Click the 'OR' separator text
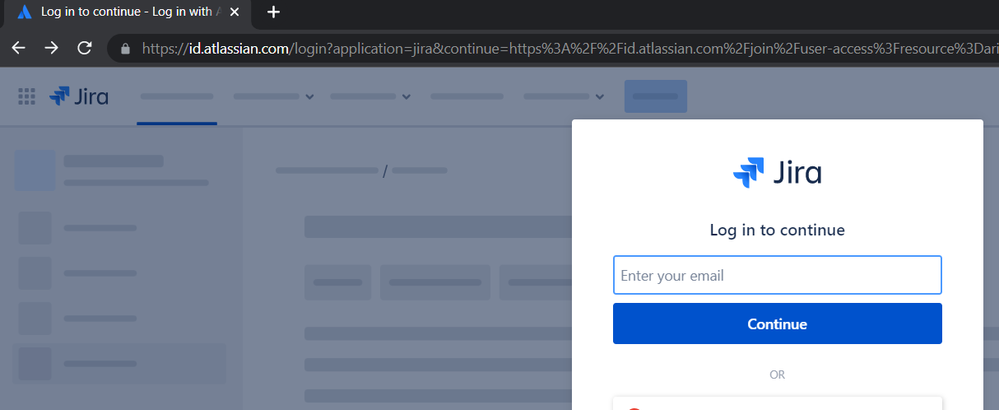 777,375
